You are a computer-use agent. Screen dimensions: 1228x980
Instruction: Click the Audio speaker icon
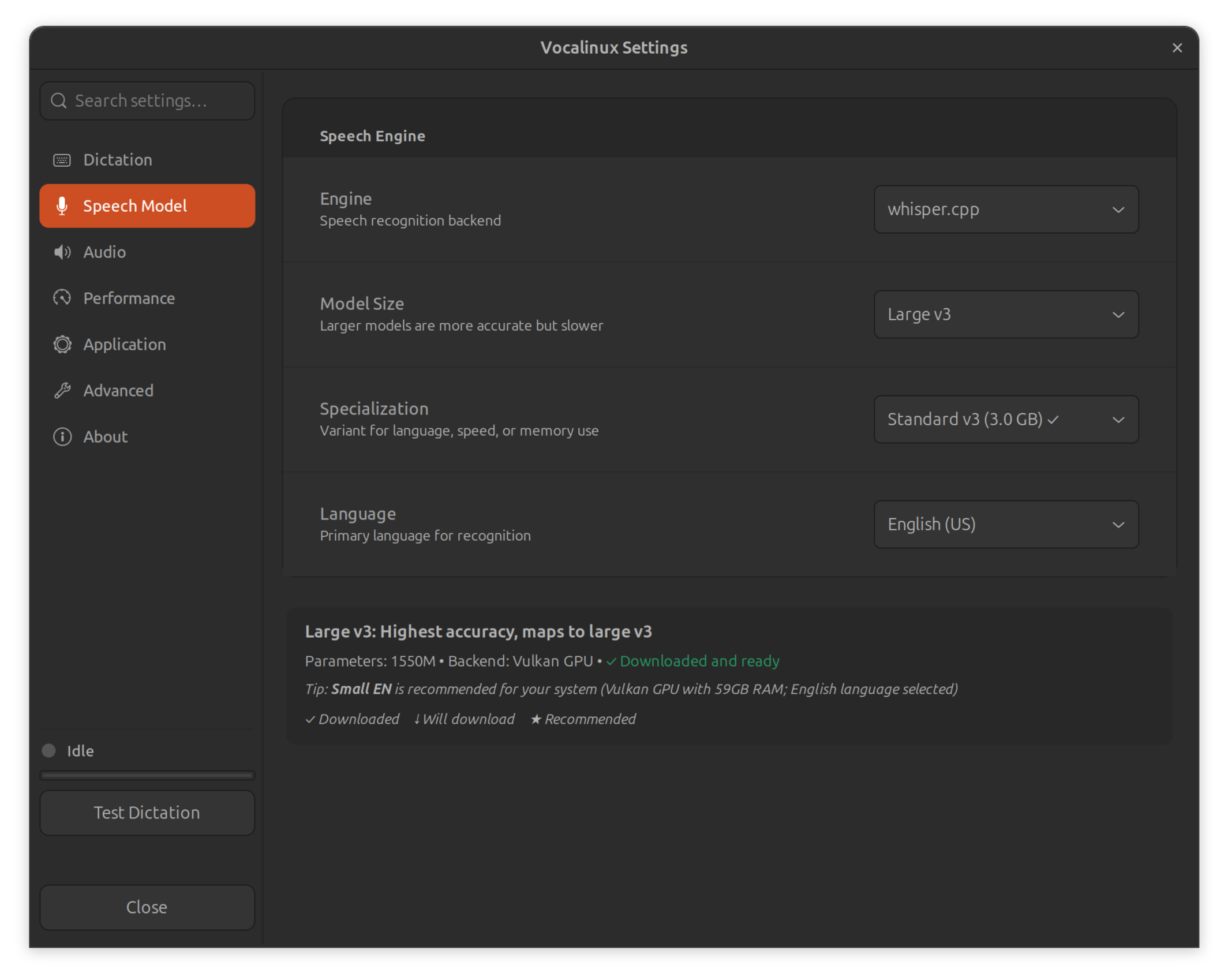pyautogui.click(x=62, y=252)
